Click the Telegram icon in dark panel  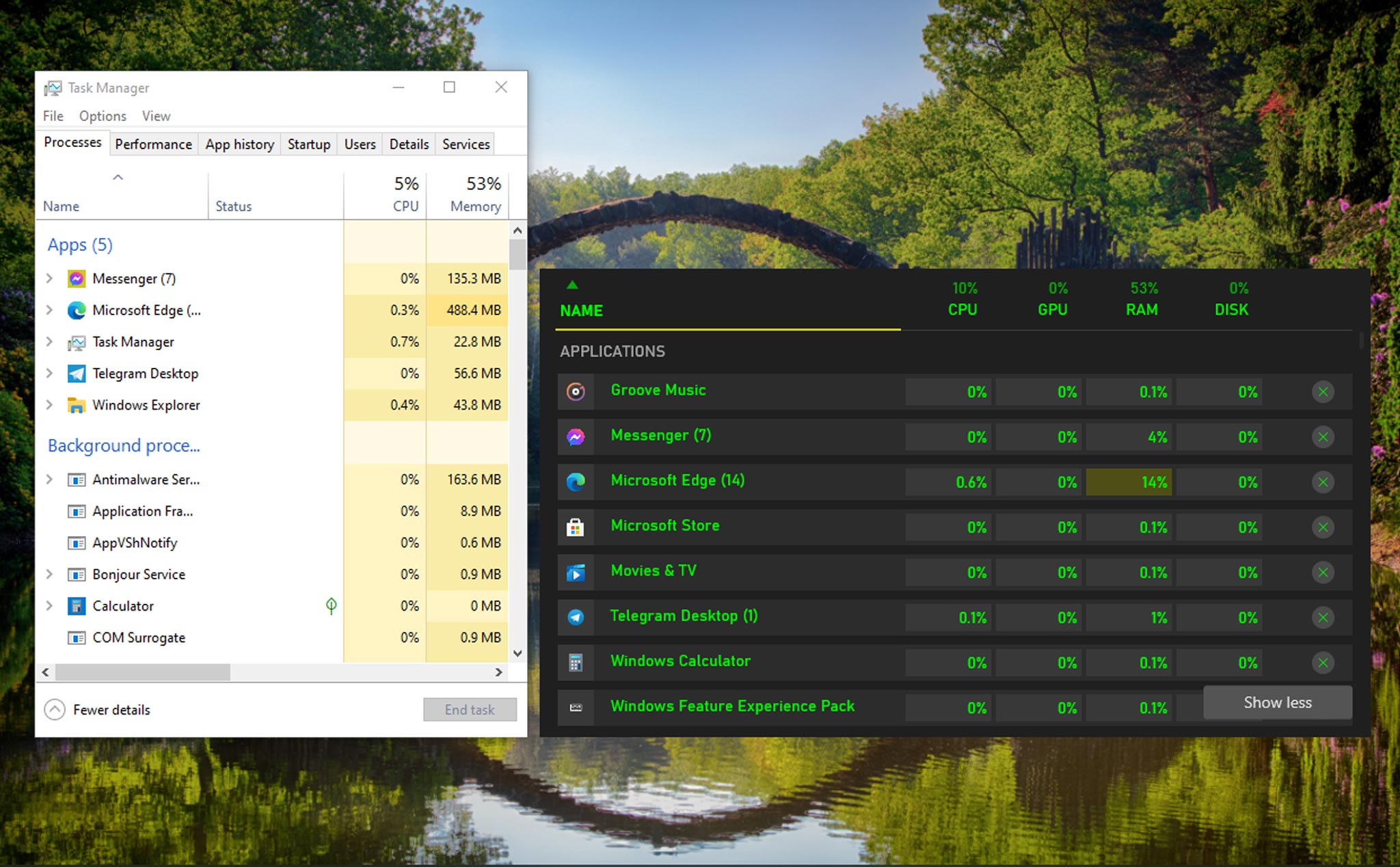point(576,617)
